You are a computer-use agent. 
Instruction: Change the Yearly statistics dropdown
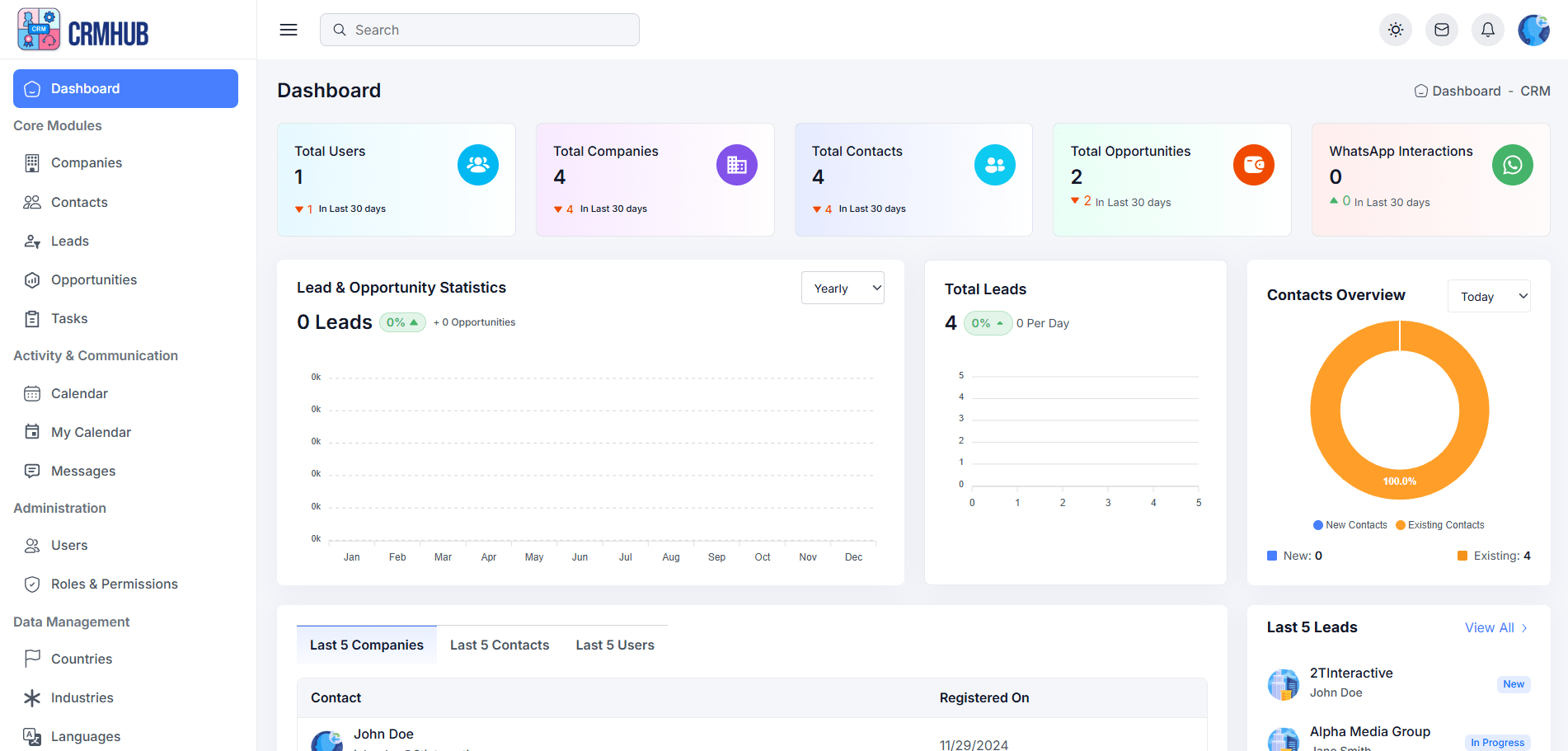(843, 288)
